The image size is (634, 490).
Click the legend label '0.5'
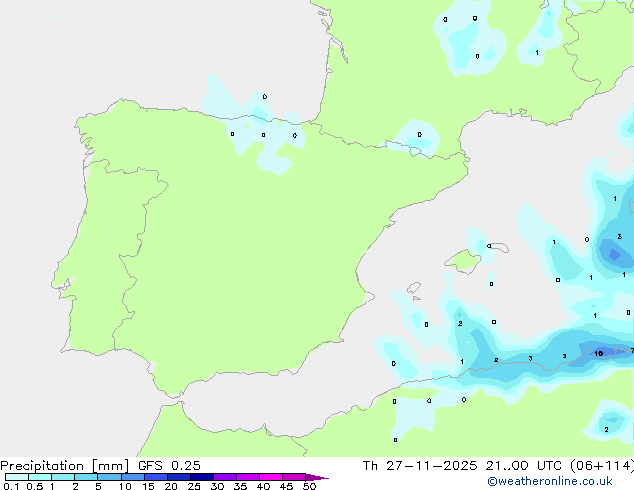click(35, 486)
